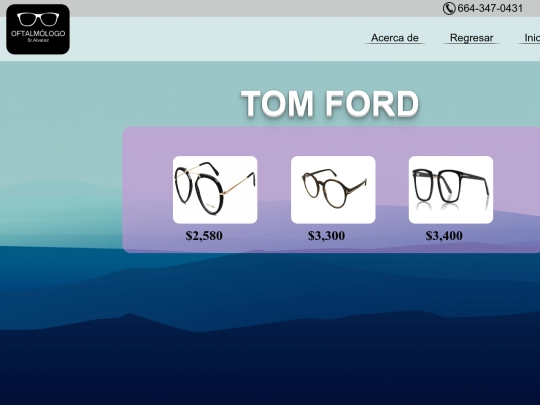540x405 pixels.
Task: Select the square black glasses thumbnail priced $3,400
Action: (451, 190)
